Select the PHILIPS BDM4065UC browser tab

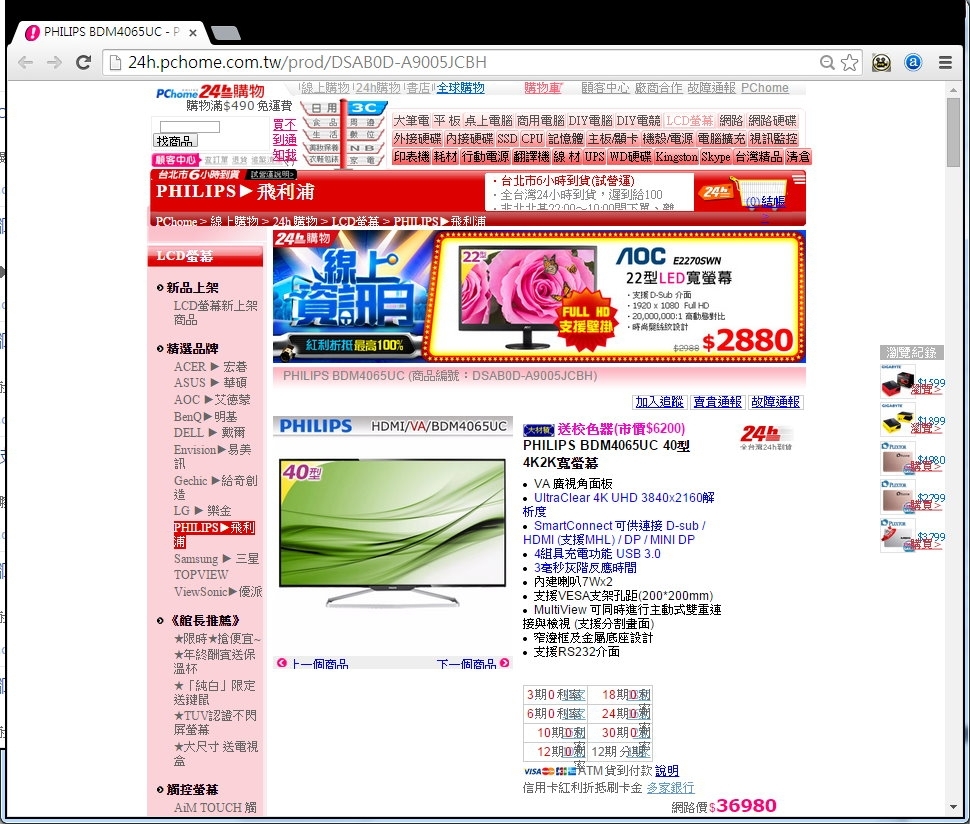click(111, 32)
